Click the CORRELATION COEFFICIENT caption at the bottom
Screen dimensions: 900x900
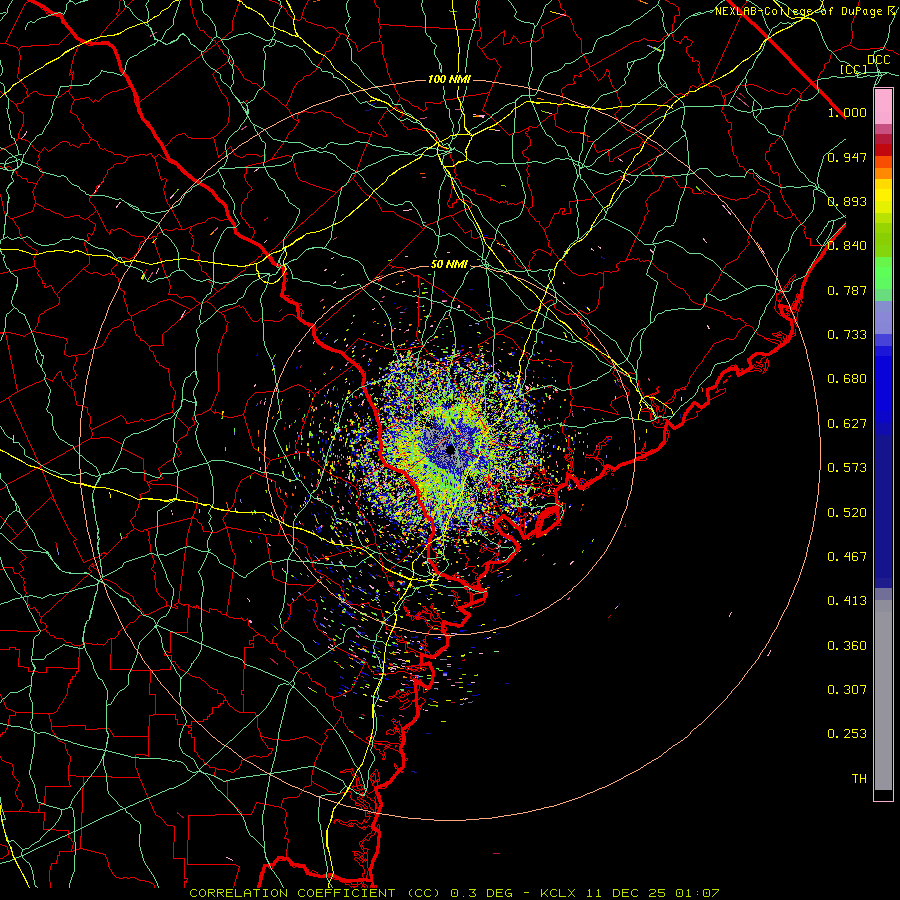click(454, 893)
